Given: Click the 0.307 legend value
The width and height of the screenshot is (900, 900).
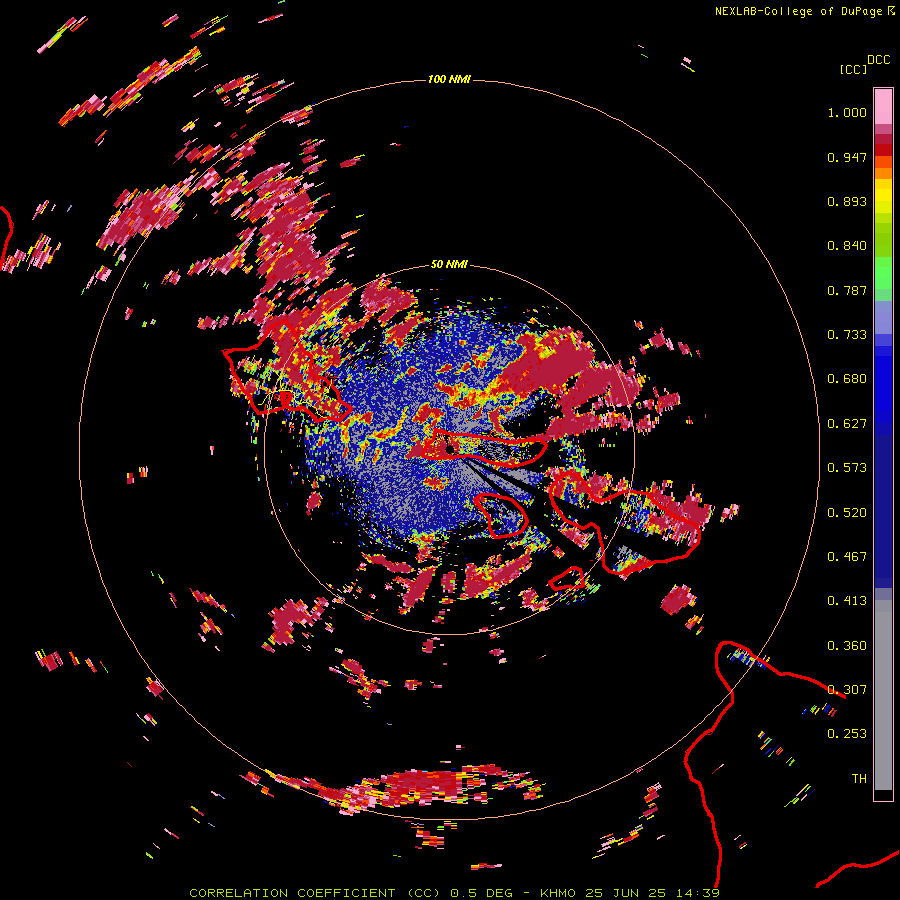Looking at the screenshot, I should (847, 690).
